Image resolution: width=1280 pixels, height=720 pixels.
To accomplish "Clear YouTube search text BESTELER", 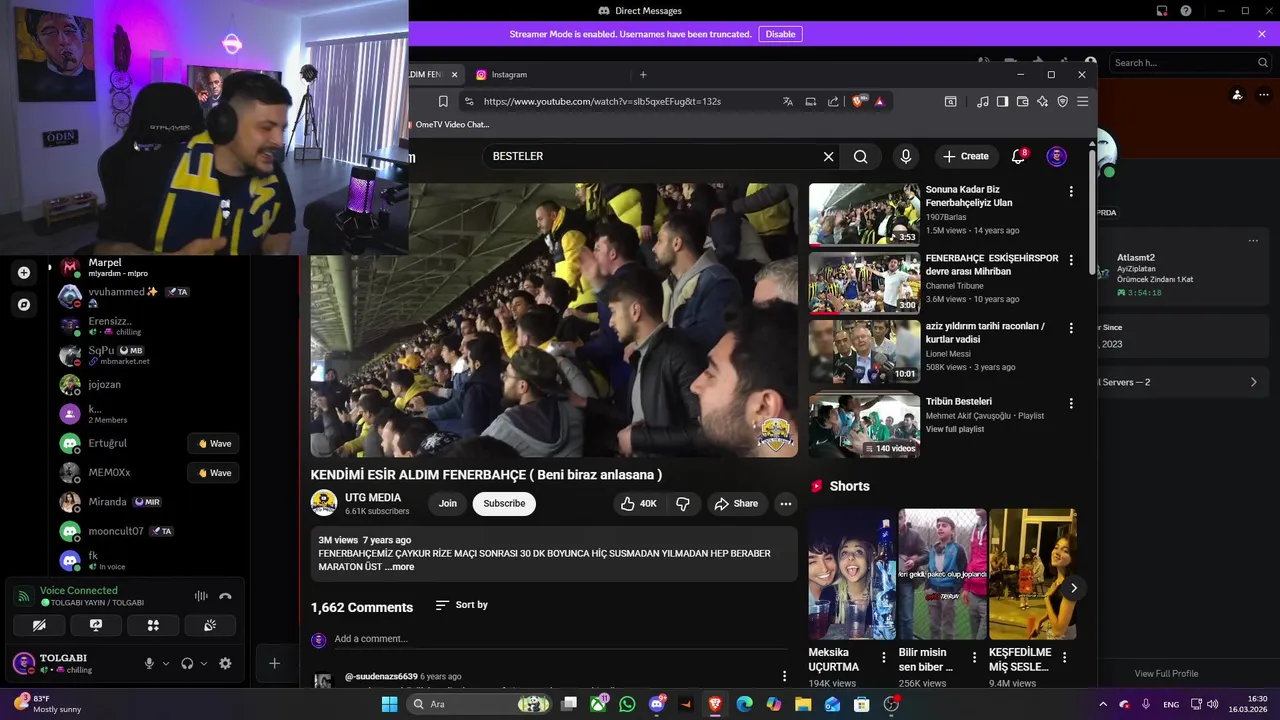I will [828, 156].
